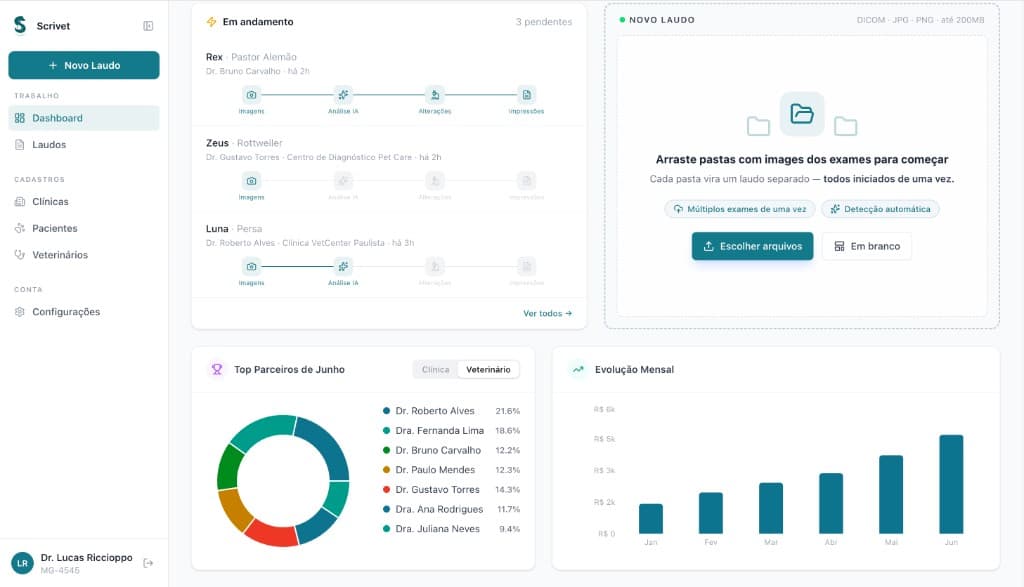Click the Configurações gear icon

[x=20, y=312]
